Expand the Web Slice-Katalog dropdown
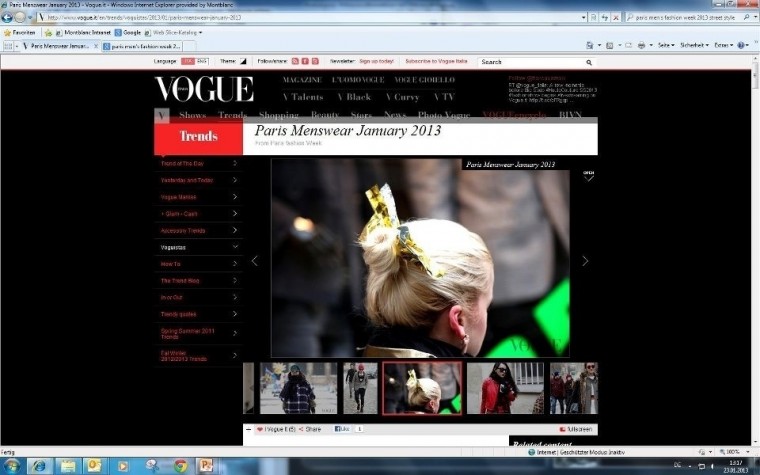Image resolution: width=760 pixels, height=475 pixels. pyautogui.click(x=200, y=32)
